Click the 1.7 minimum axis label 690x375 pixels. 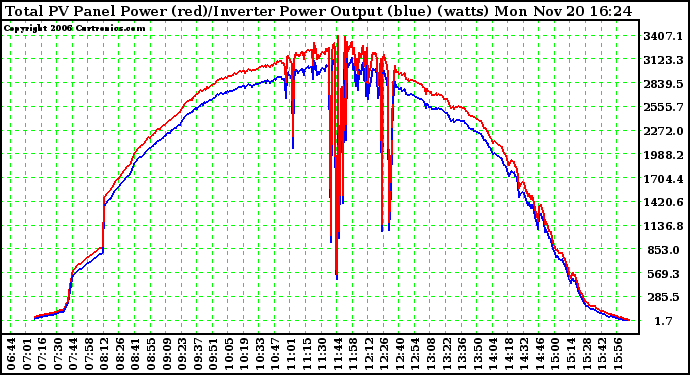[664, 321]
